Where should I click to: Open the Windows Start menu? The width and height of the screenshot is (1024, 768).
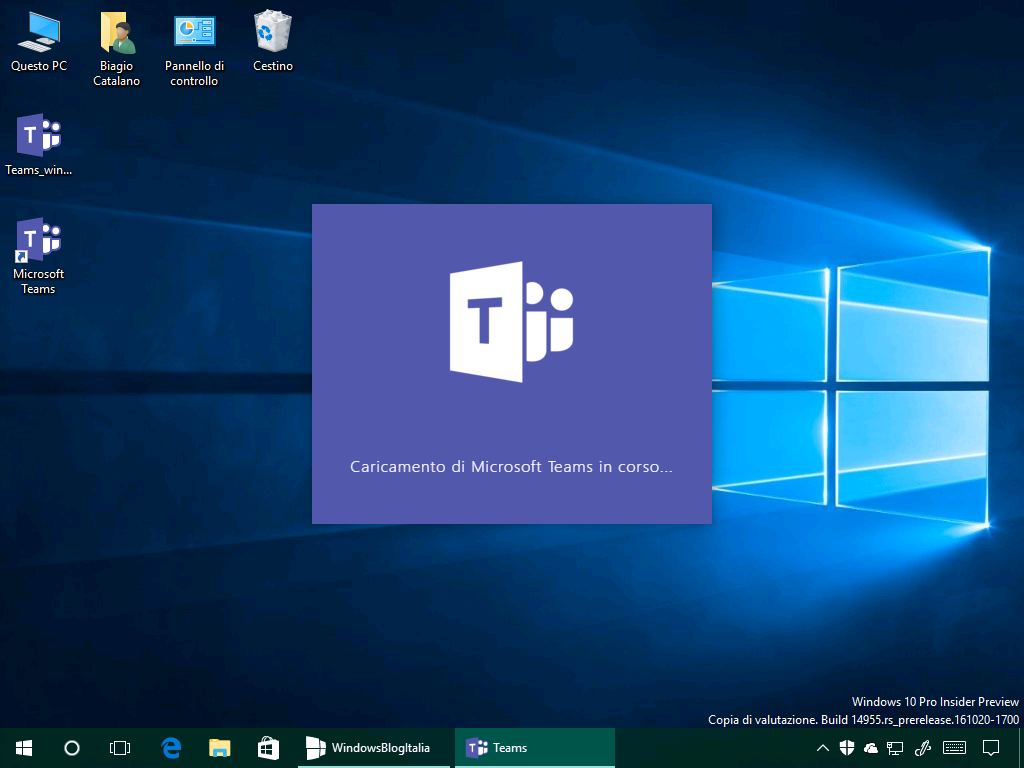click(24, 748)
